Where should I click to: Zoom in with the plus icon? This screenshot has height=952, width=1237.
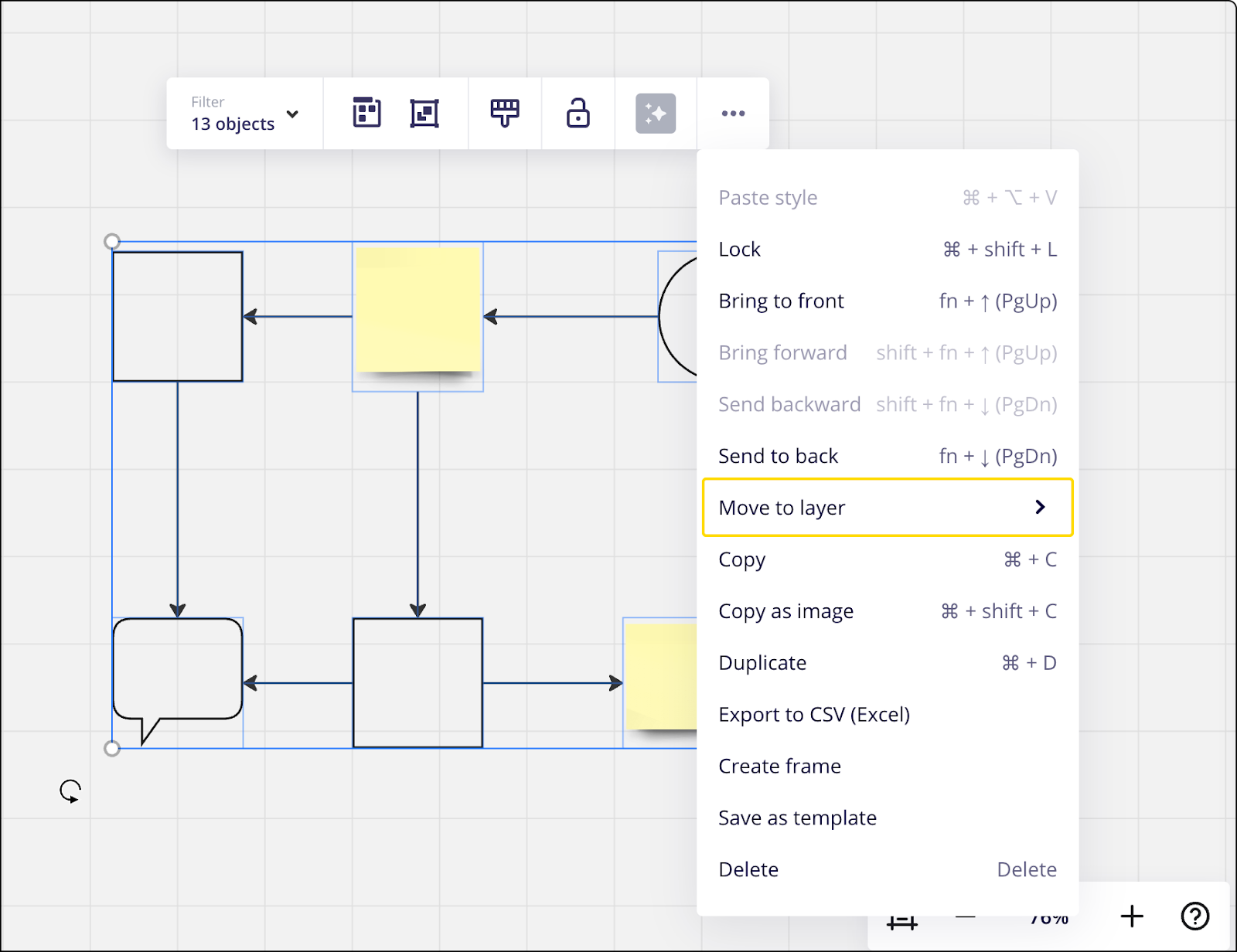click(x=1132, y=916)
